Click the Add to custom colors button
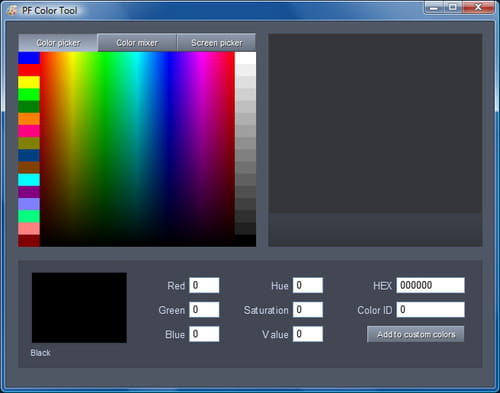This screenshot has width=500, height=393. [x=416, y=334]
